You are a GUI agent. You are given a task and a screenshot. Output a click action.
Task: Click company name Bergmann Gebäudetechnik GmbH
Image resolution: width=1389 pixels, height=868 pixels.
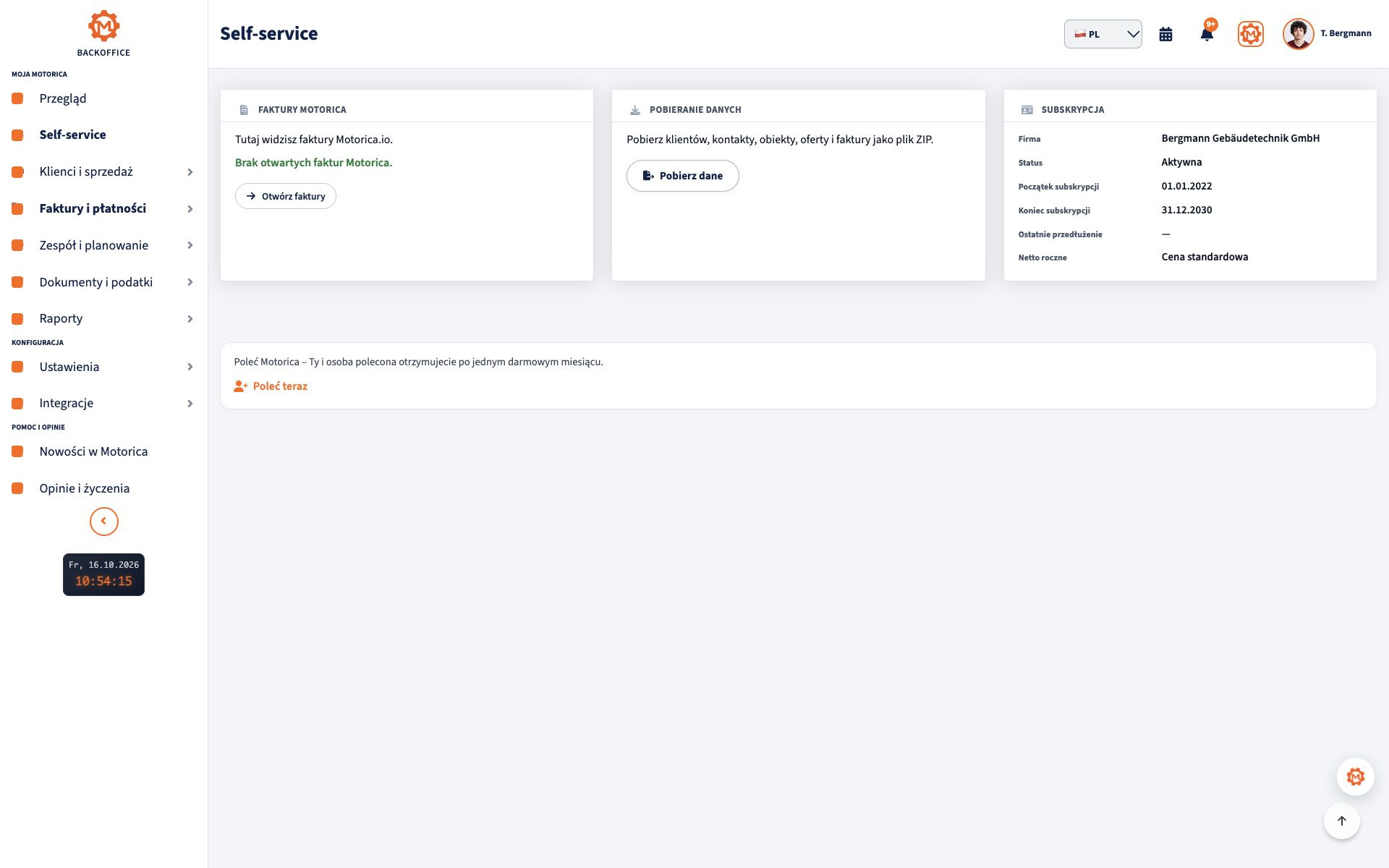point(1240,138)
